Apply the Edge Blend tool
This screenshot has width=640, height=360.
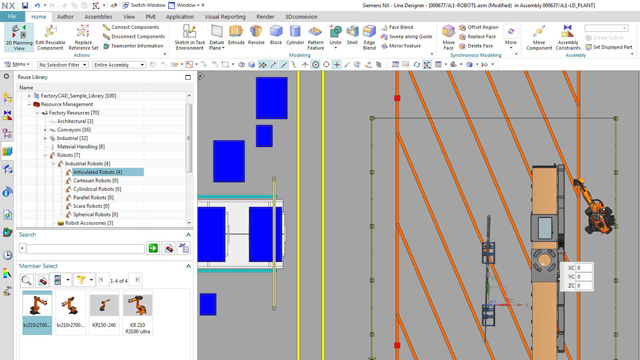click(x=369, y=37)
